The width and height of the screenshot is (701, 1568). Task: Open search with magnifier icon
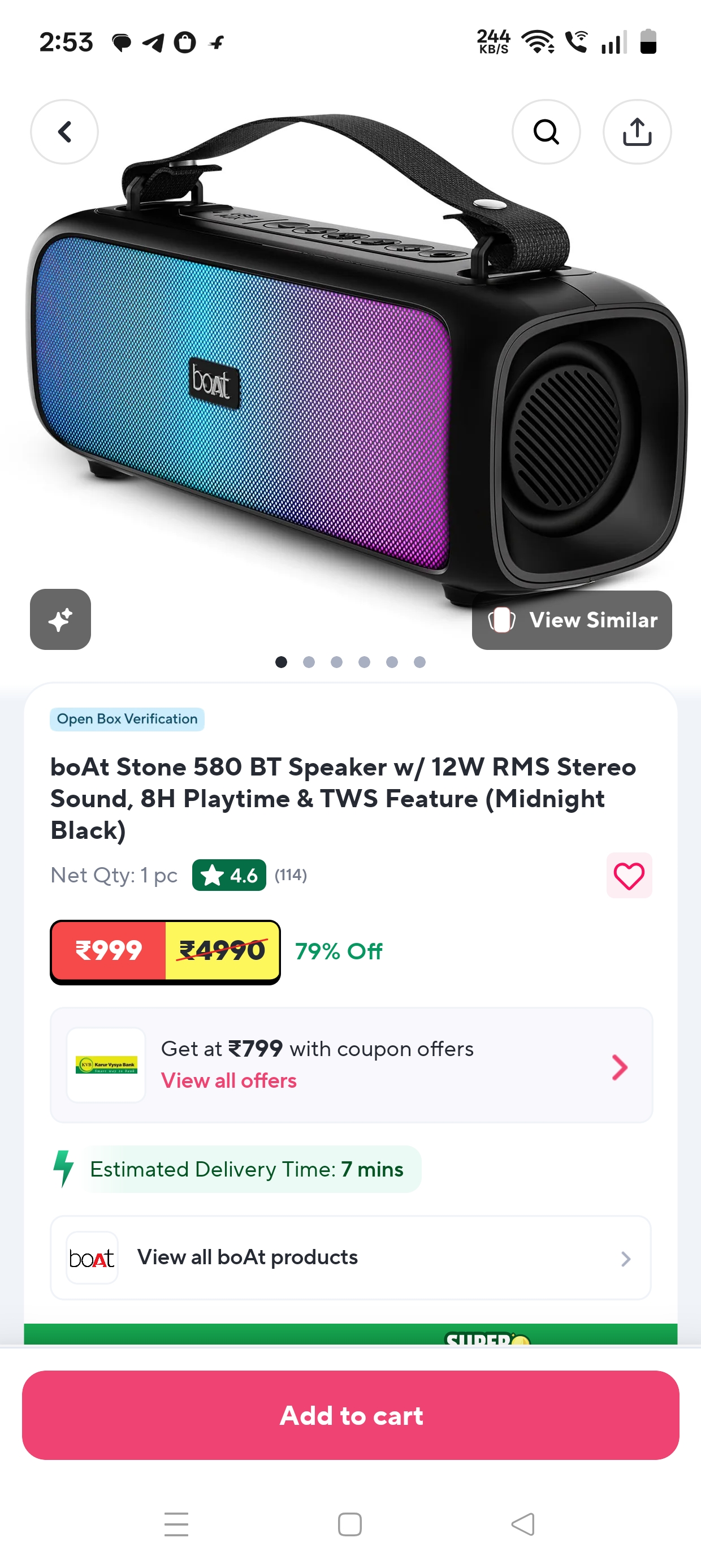click(546, 132)
